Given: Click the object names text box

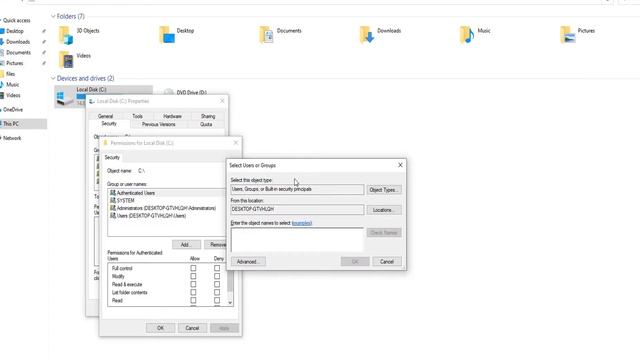Looking at the screenshot, I should coord(297,240).
